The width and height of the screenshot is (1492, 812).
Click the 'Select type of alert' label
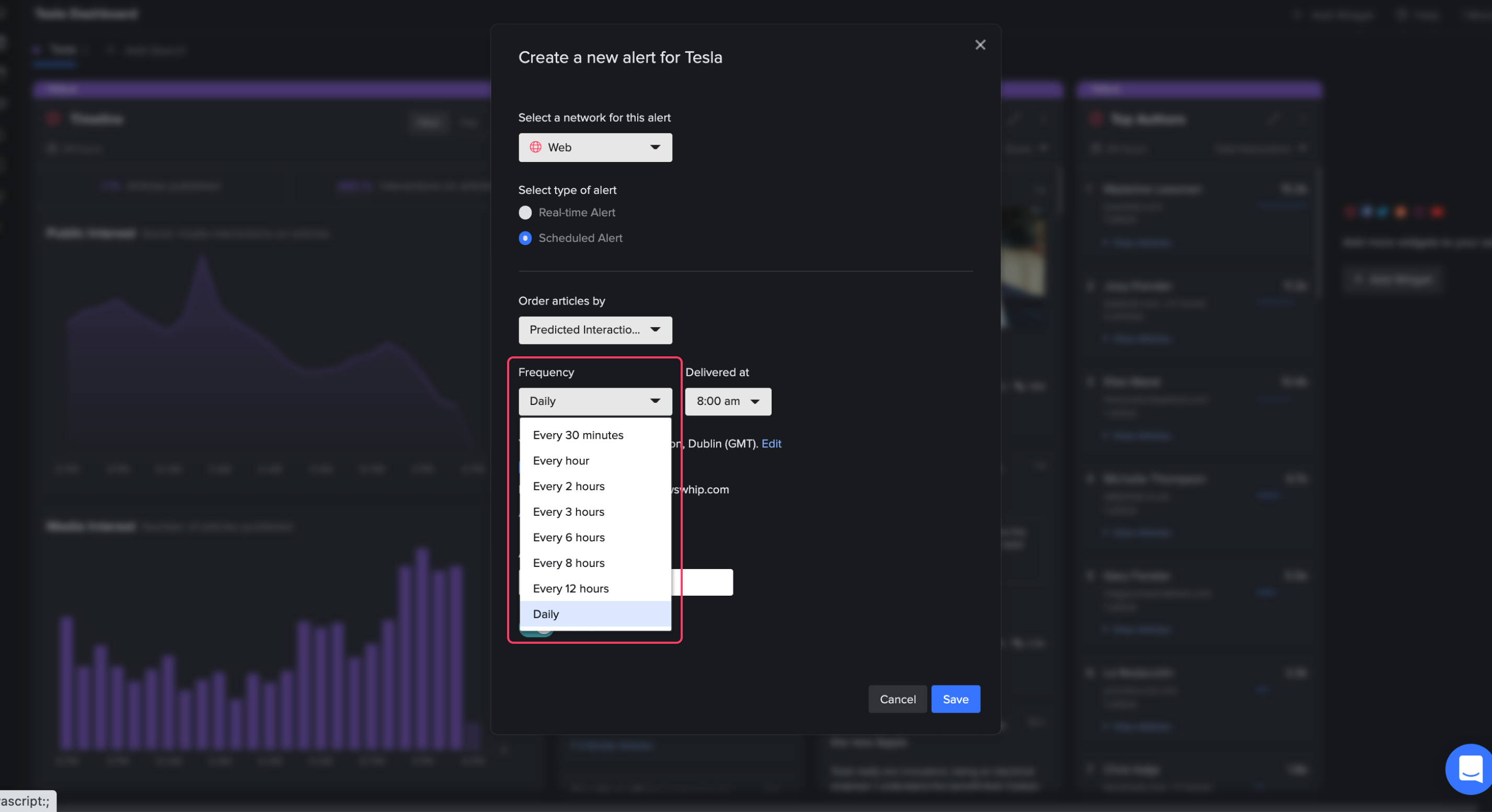[567, 190]
